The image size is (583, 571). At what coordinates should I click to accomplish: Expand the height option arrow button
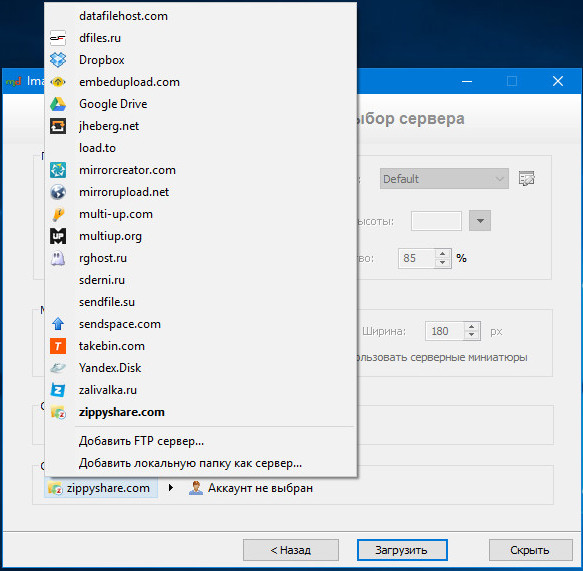click(x=480, y=221)
